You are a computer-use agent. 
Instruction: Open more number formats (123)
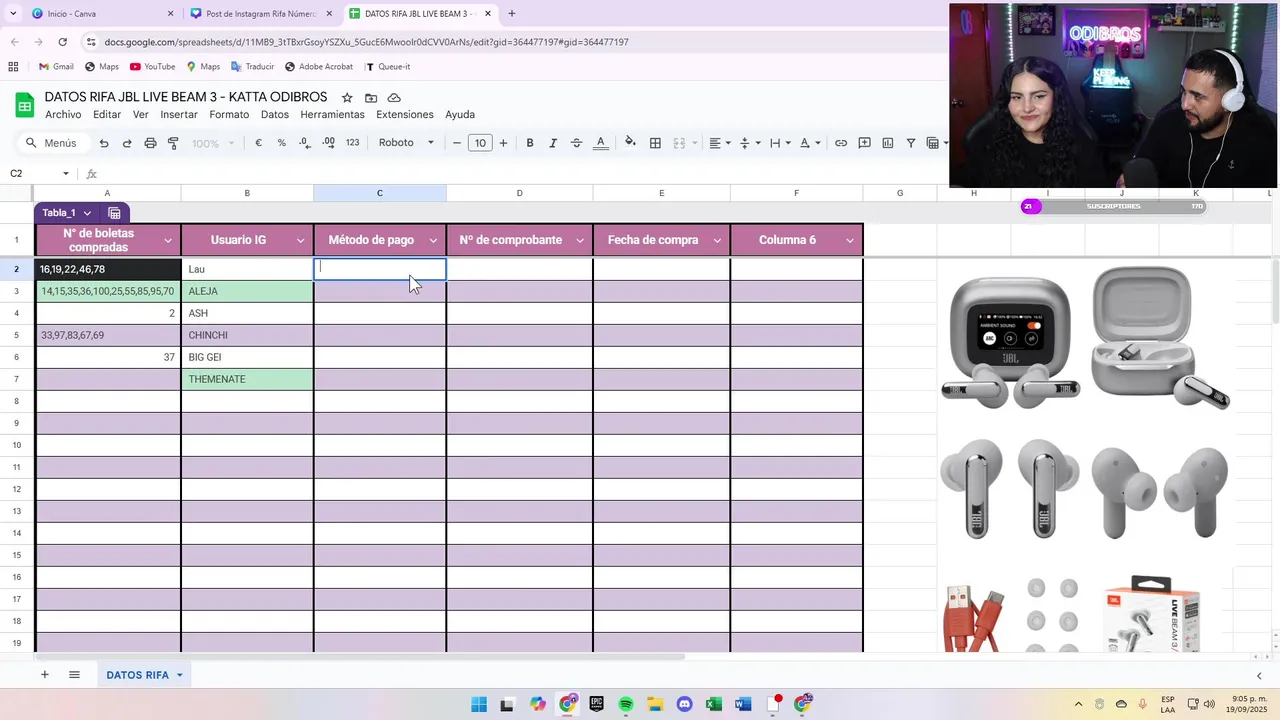(x=352, y=143)
